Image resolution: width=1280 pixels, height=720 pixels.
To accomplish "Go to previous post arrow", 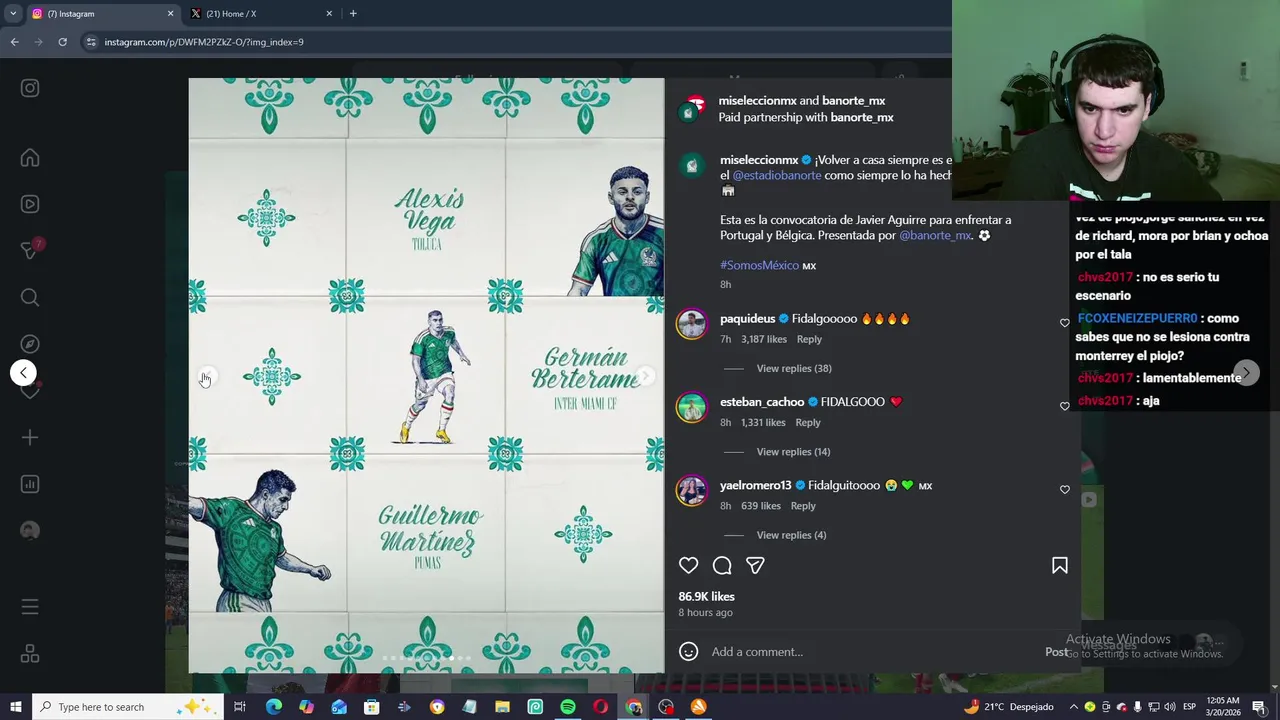I will 23,373.
